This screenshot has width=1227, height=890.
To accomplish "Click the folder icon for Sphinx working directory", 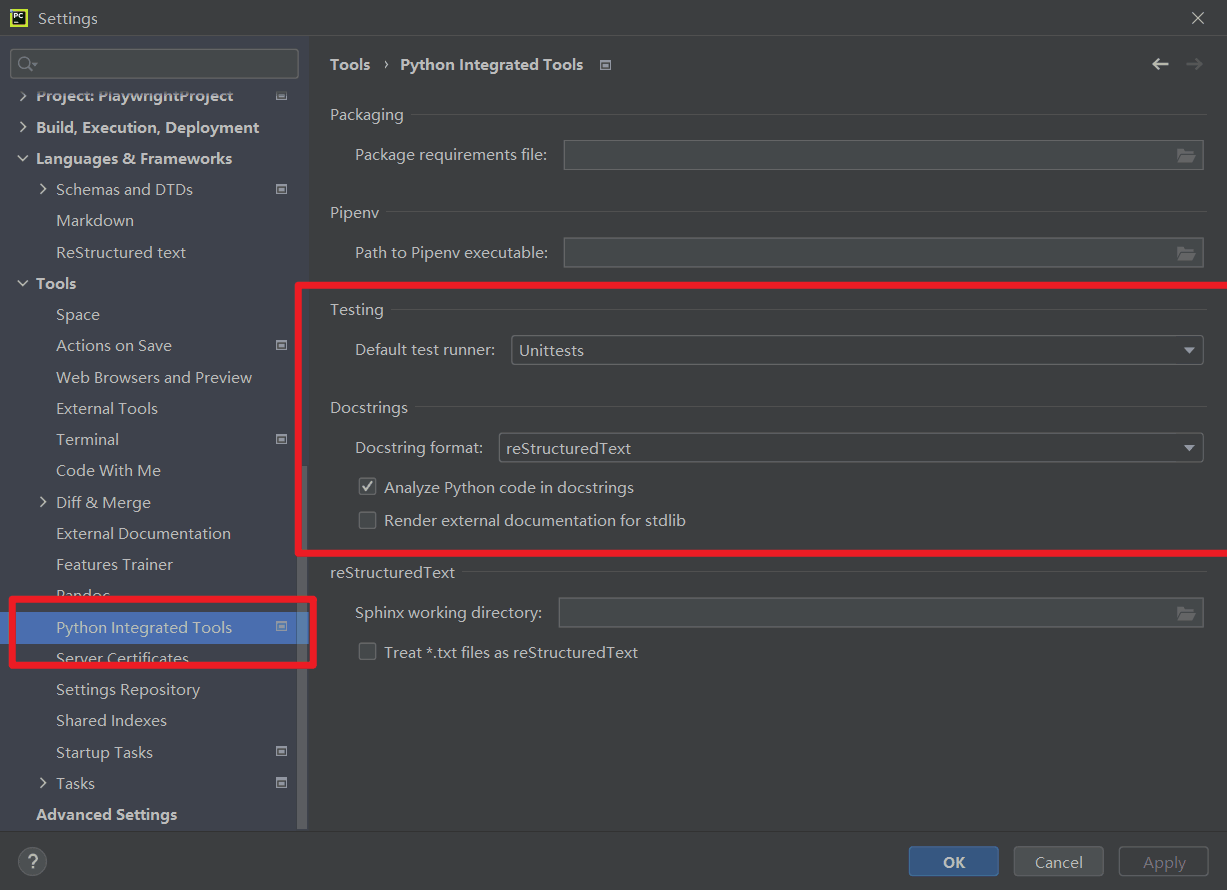I will (1186, 613).
